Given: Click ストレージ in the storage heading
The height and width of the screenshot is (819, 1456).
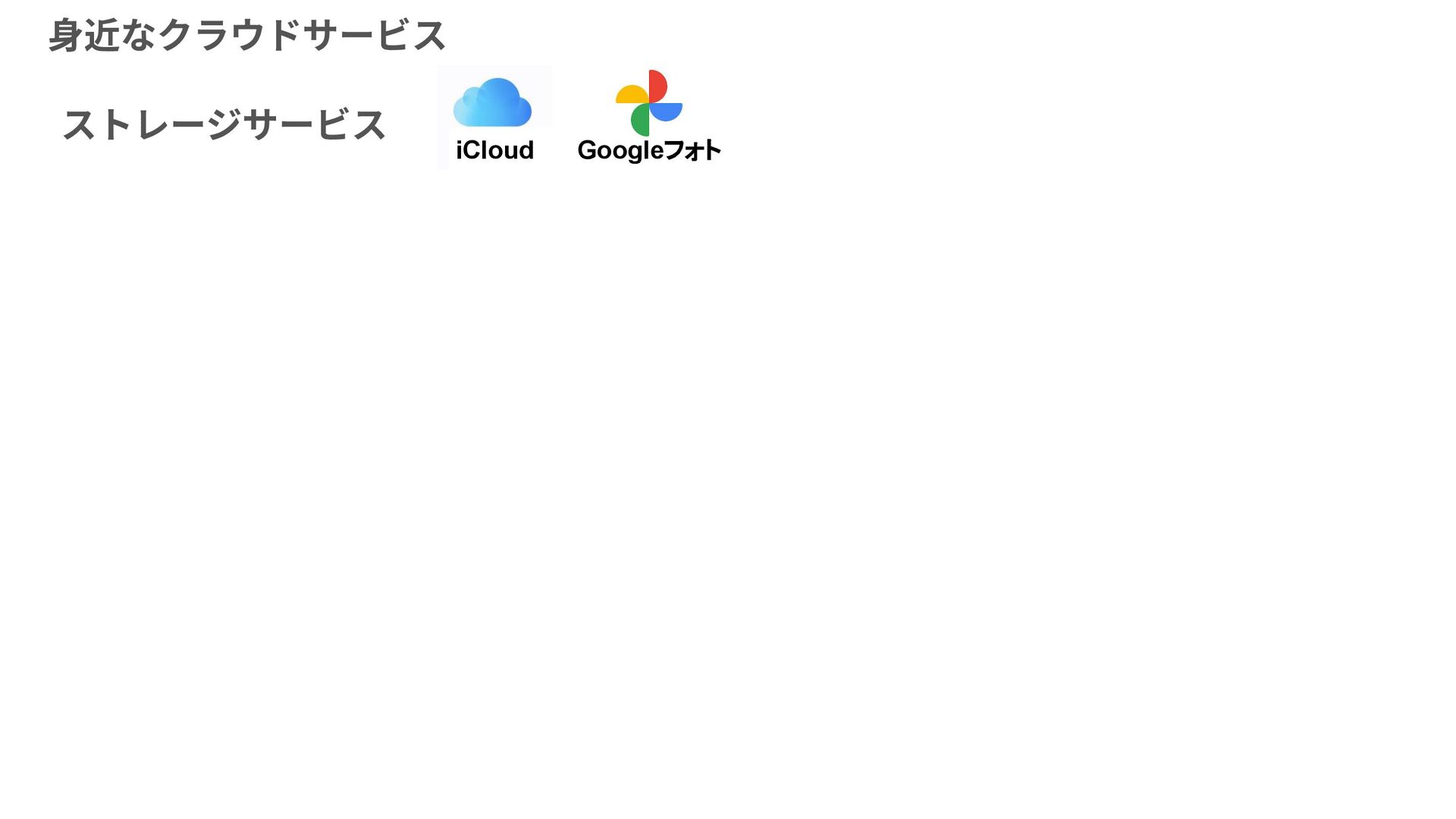Looking at the screenshot, I should (x=152, y=125).
